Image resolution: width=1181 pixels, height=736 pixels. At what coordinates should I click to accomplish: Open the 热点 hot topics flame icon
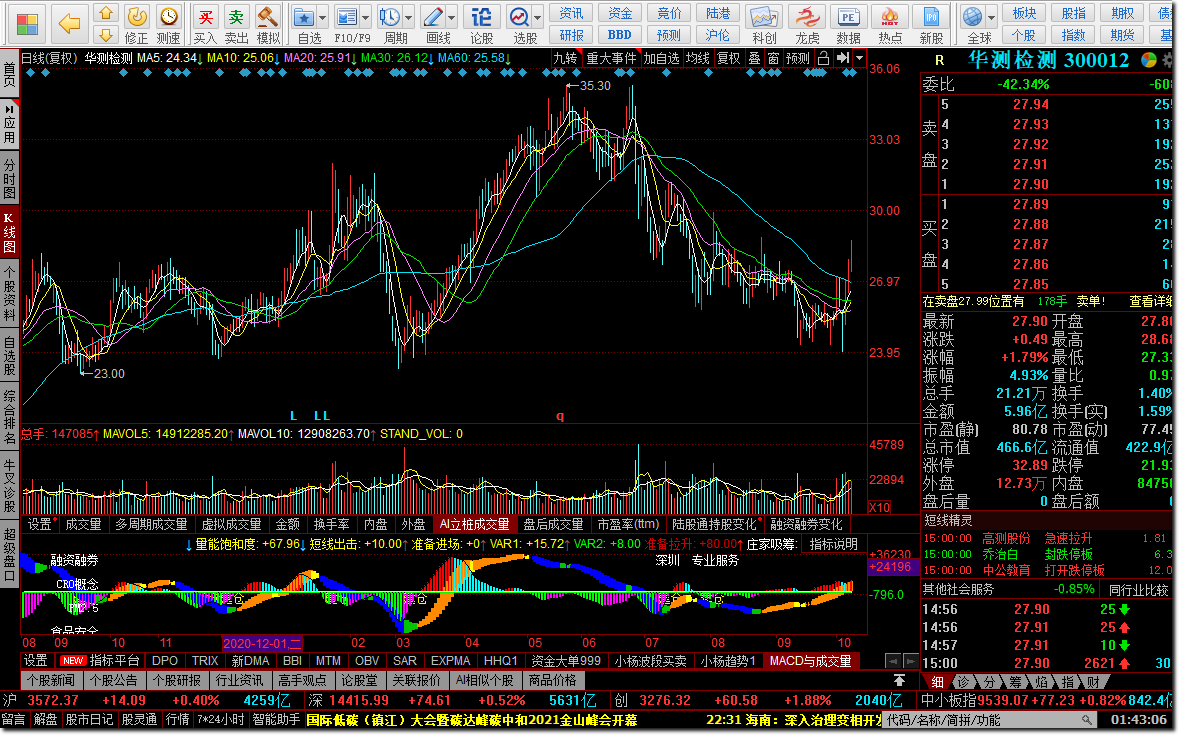point(890,17)
